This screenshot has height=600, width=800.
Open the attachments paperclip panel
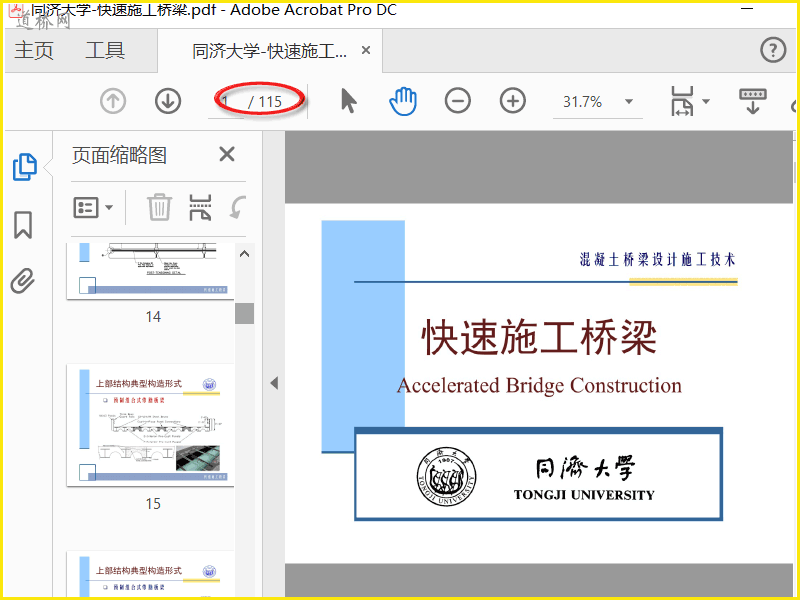click(23, 281)
